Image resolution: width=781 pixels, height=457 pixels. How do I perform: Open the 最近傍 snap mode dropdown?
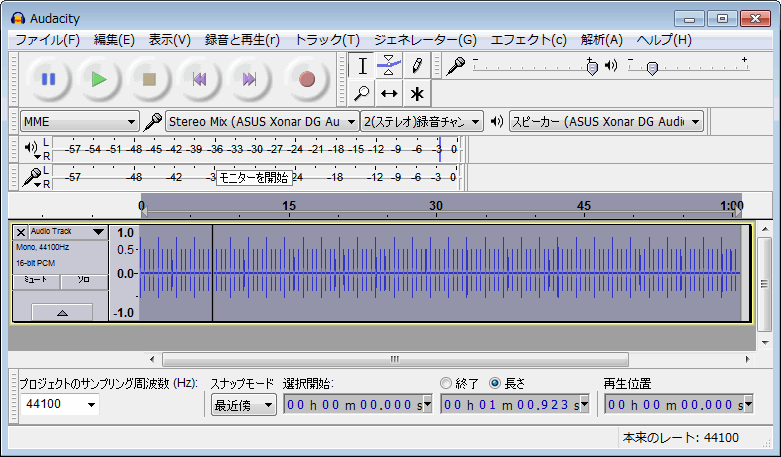(x=244, y=405)
